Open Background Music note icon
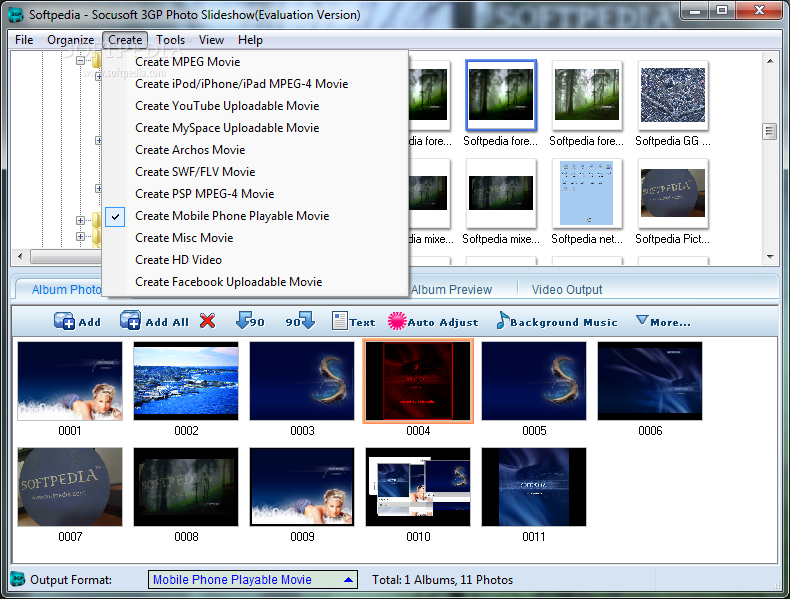 click(x=502, y=320)
